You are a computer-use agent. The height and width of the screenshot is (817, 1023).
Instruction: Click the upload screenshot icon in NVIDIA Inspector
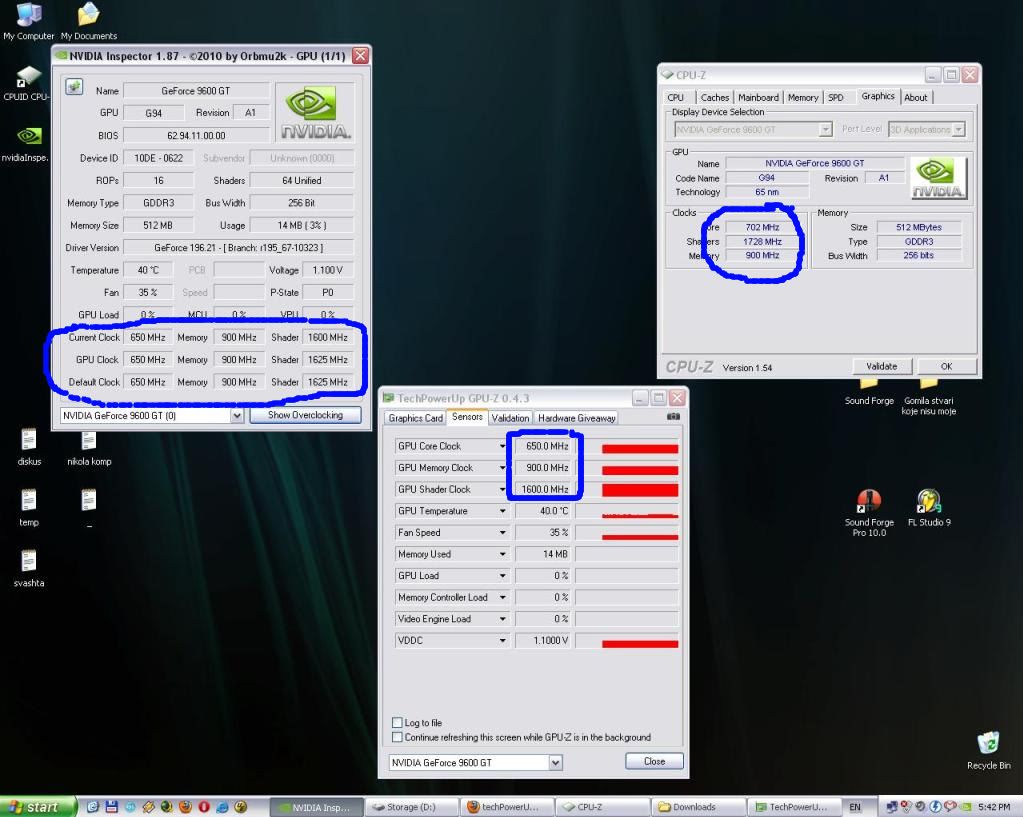click(74, 87)
